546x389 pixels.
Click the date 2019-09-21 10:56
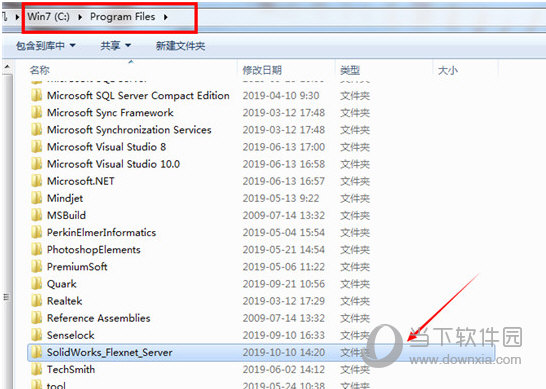pos(283,284)
